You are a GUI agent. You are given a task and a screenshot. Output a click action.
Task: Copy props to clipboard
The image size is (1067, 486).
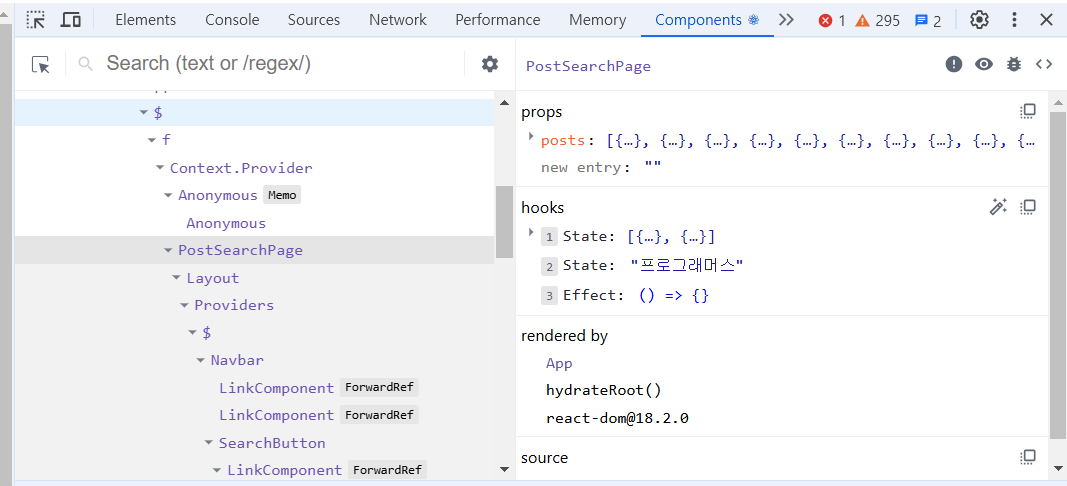pyautogui.click(x=1028, y=111)
